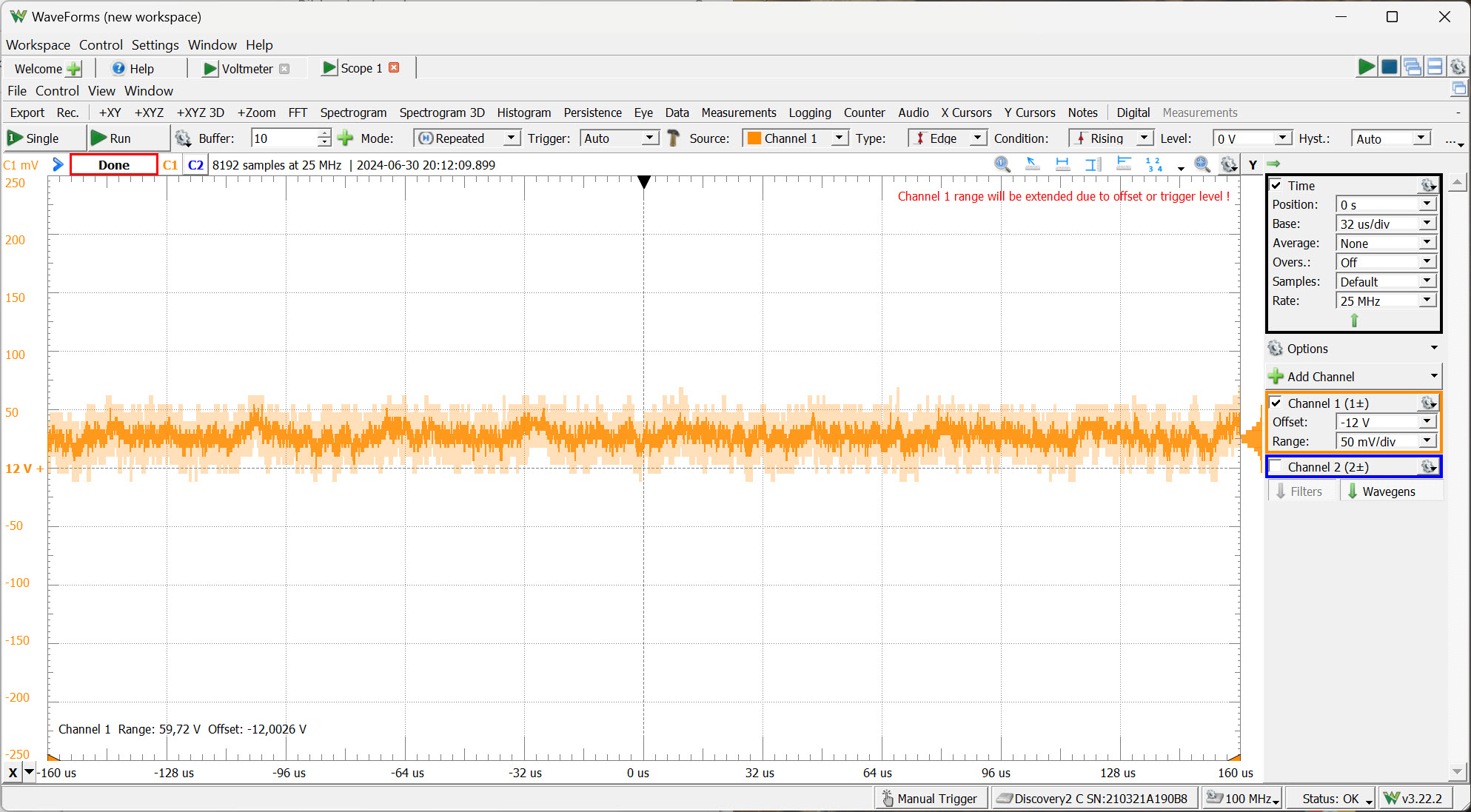This screenshot has width=1471, height=812.
Task: Open the trigger Condition dropdown showing Rising
Action: [1143, 138]
